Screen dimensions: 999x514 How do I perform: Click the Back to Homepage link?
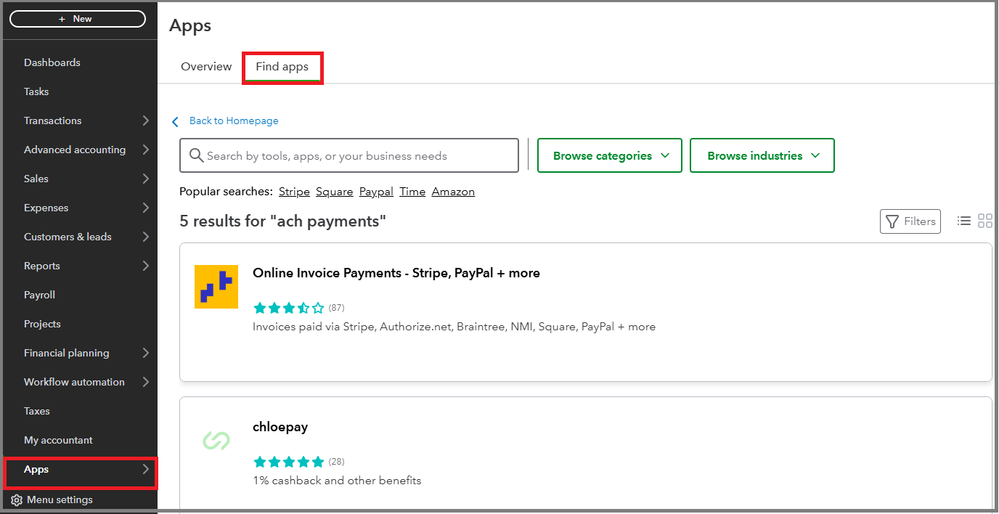click(234, 121)
